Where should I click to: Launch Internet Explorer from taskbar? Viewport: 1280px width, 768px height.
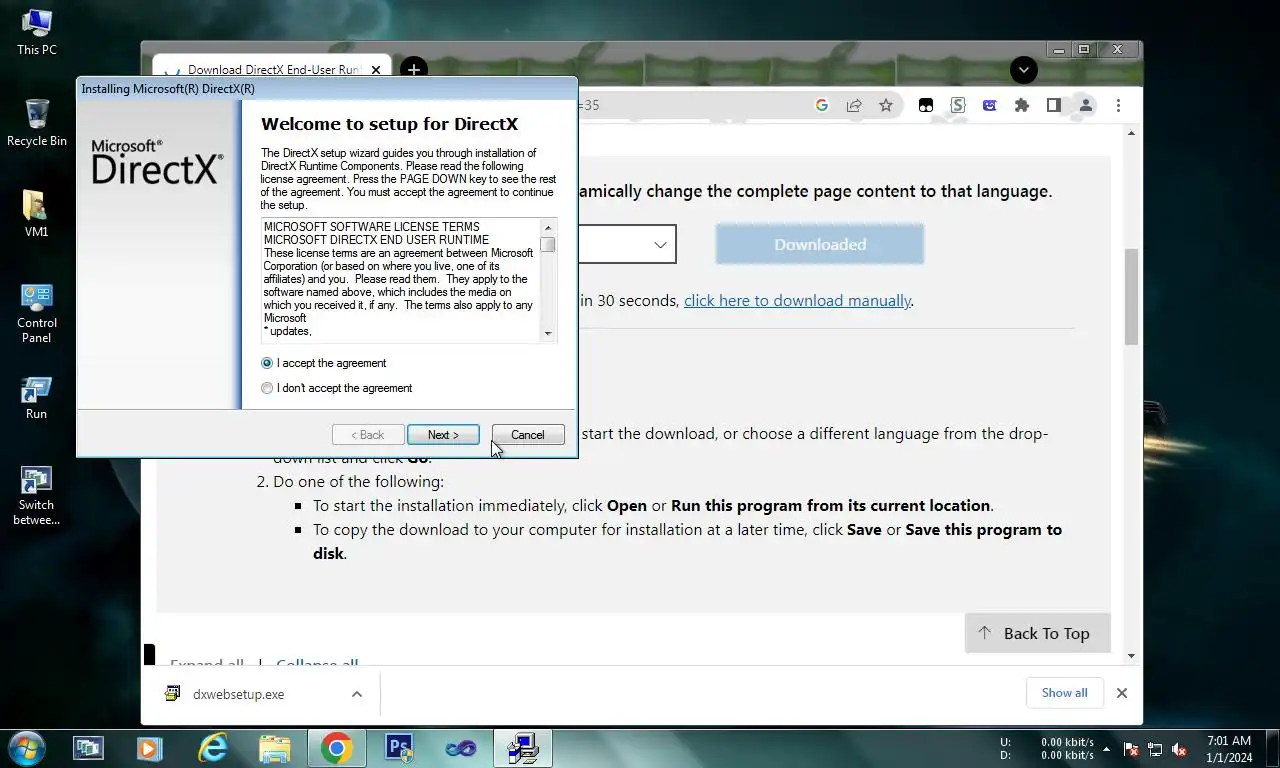click(x=212, y=748)
